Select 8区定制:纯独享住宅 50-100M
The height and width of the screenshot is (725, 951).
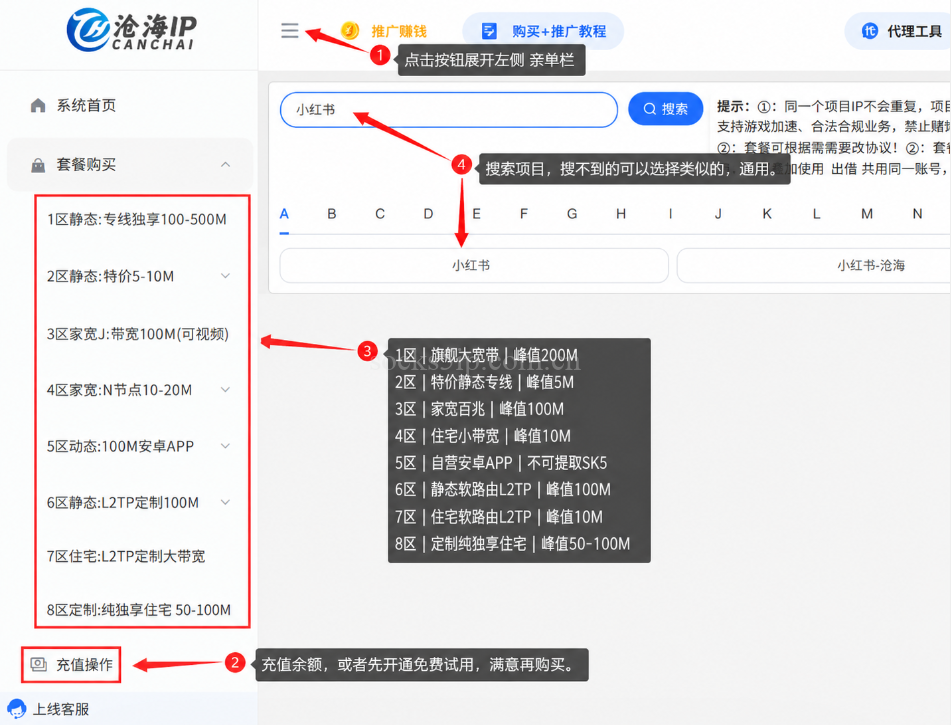pos(139,610)
